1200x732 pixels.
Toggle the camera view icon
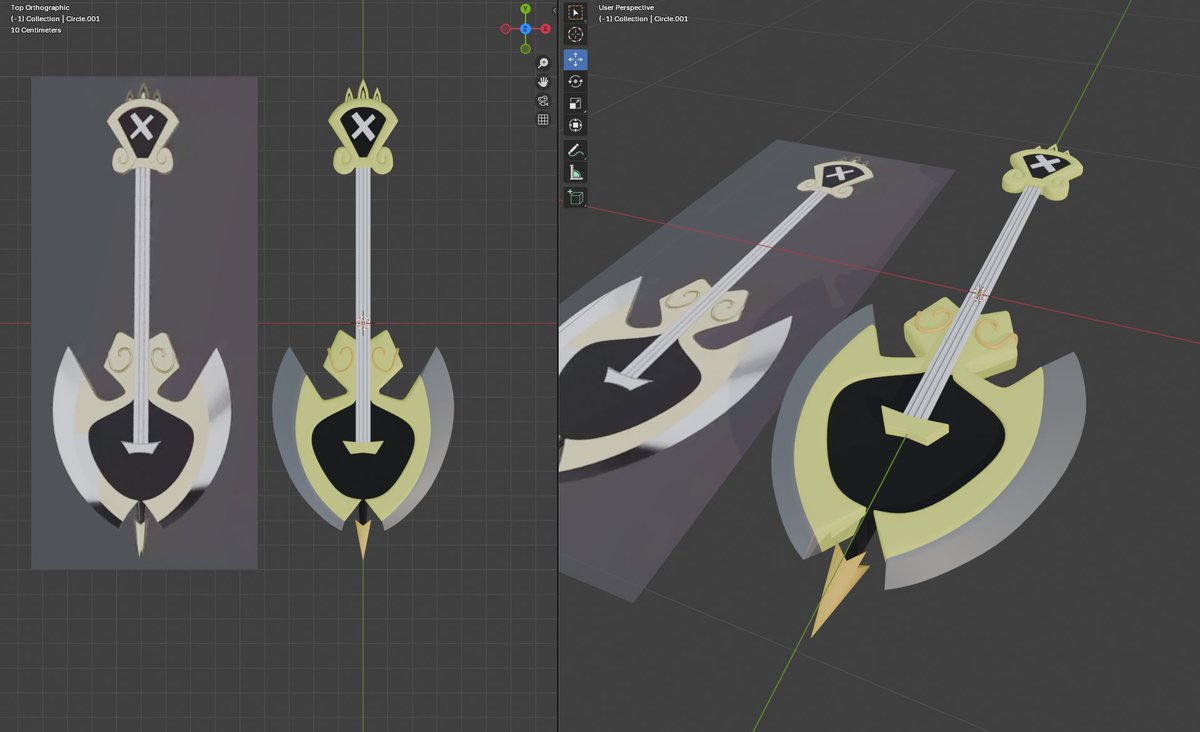pyautogui.click(x=543, y=101)
